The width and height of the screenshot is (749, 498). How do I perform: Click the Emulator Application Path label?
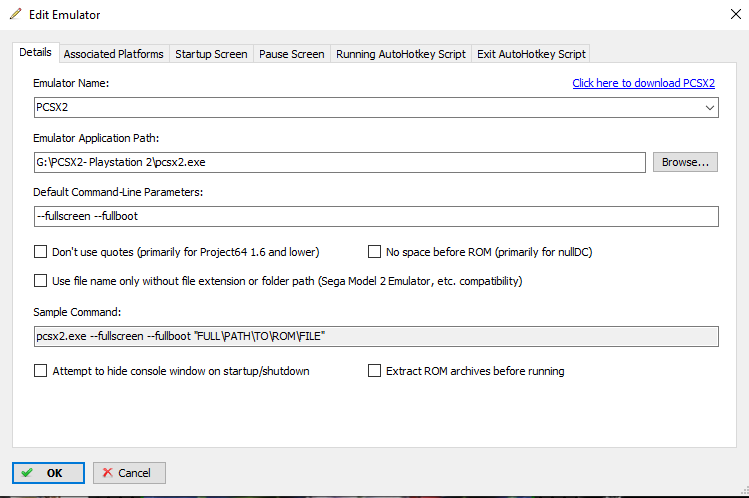pos(96,138)
